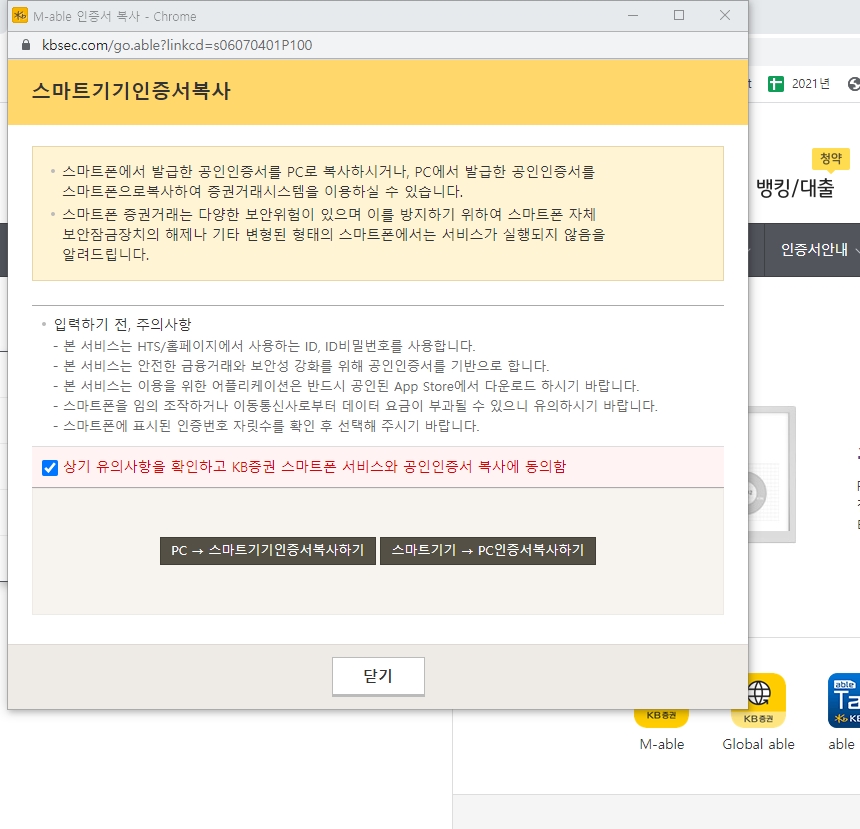Open 뱅킹/대출 menu in background page

pos(795,188)
